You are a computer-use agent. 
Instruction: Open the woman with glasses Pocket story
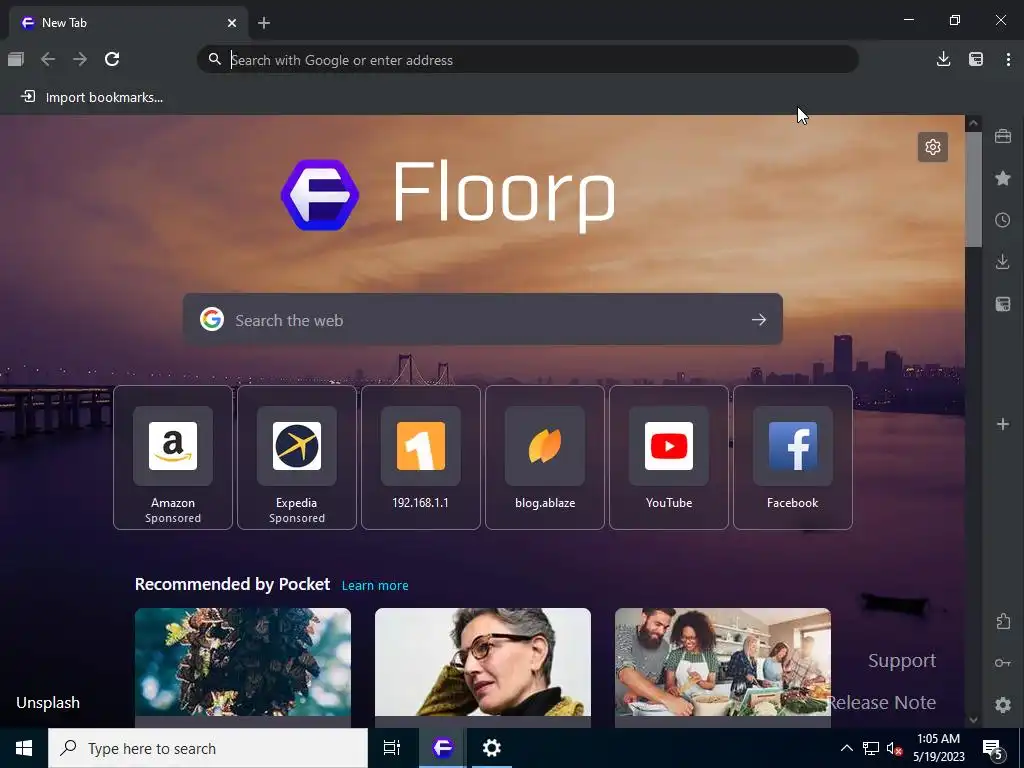483,662
